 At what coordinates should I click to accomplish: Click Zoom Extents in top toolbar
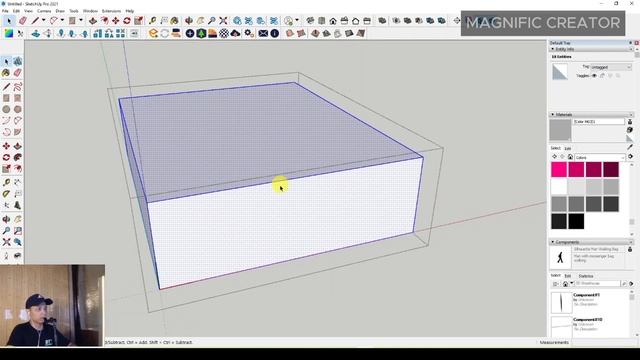tap(223, 20)
